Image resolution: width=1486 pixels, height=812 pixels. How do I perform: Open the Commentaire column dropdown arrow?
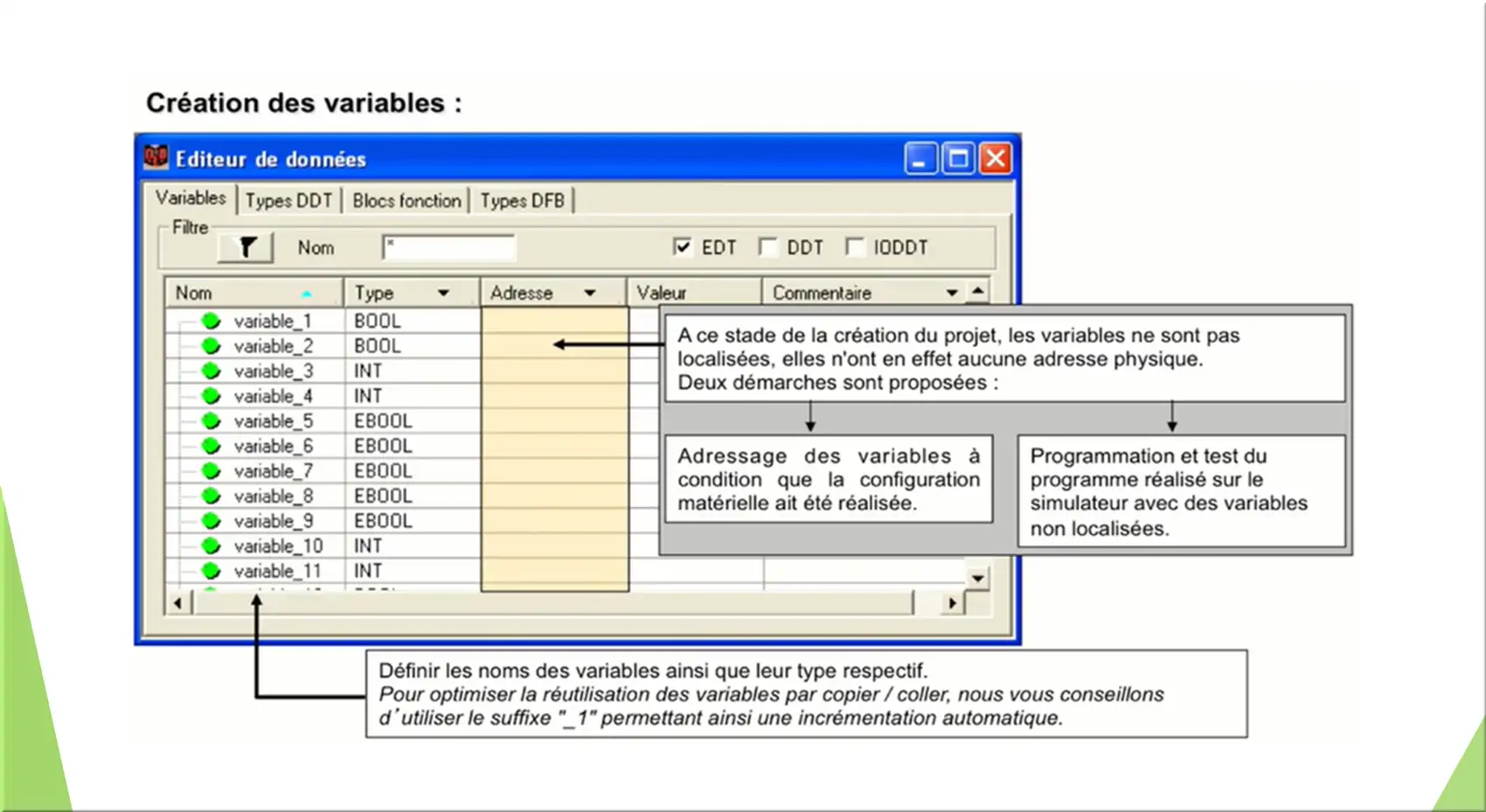pyautogui.click(x=952, y=293)
